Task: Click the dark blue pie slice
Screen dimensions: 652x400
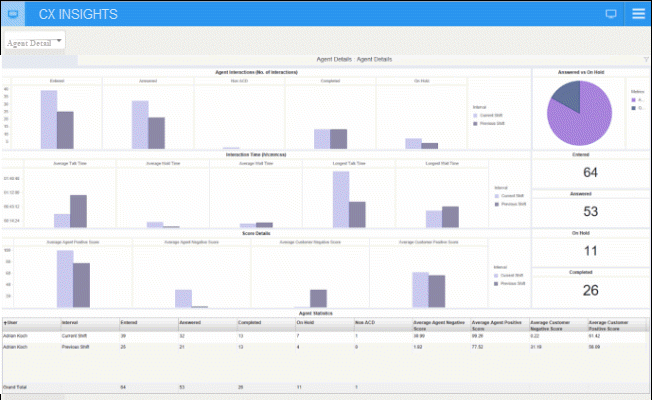Action: tap(568, 97)
